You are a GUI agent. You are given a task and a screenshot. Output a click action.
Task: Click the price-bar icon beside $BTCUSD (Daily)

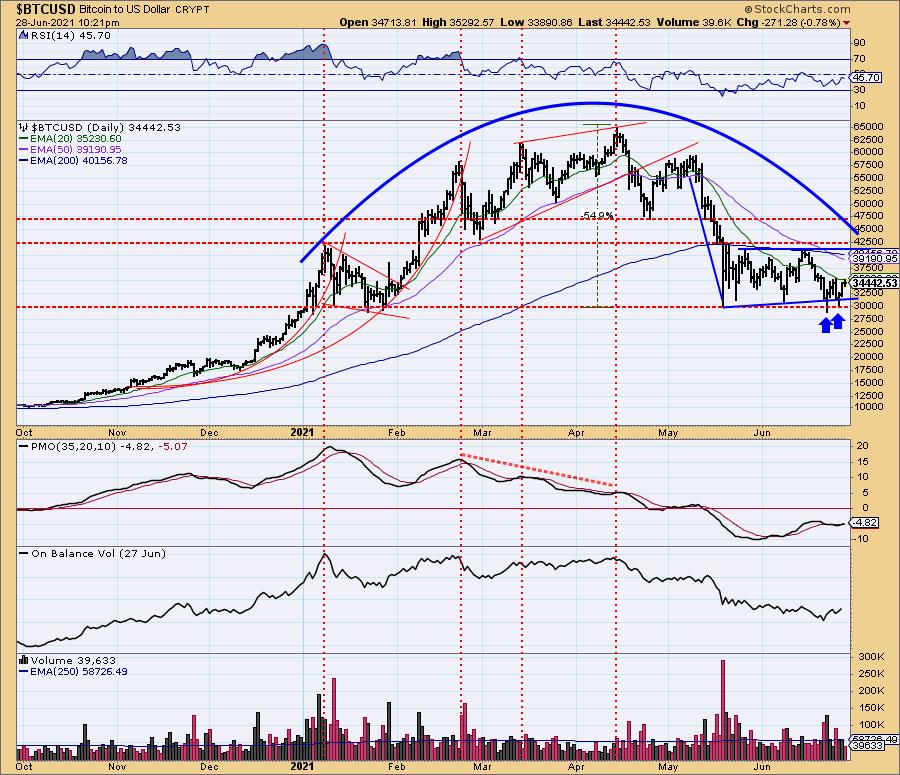23,127
